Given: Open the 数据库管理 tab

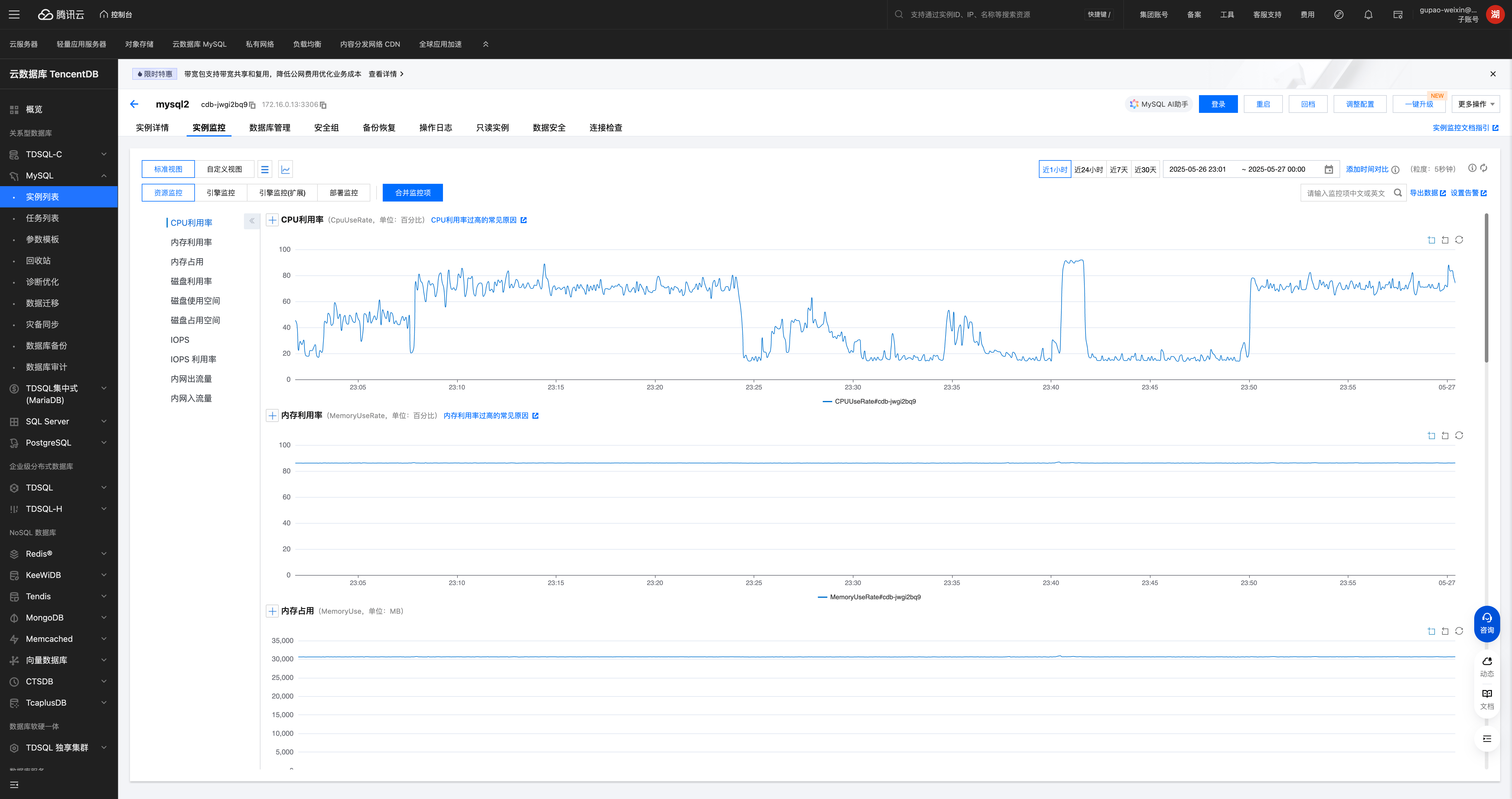Looking at the screenshot, I should (269, 127).
